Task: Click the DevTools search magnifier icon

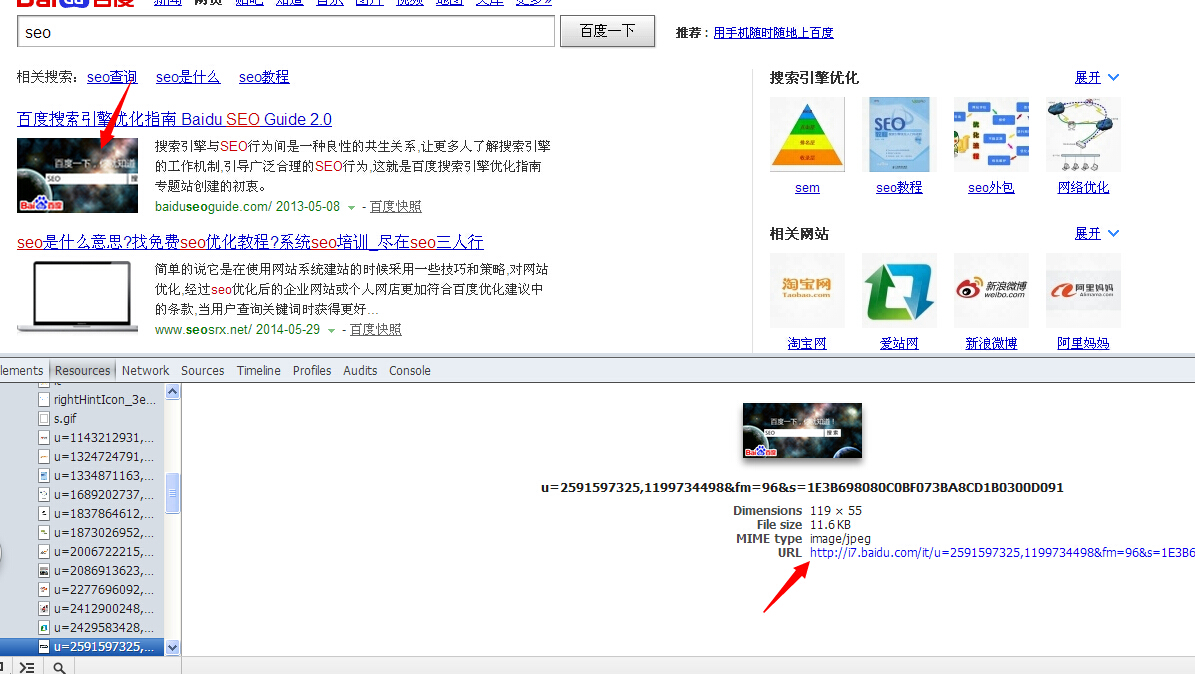Action: pyautogui.click(x=59, y=668)
